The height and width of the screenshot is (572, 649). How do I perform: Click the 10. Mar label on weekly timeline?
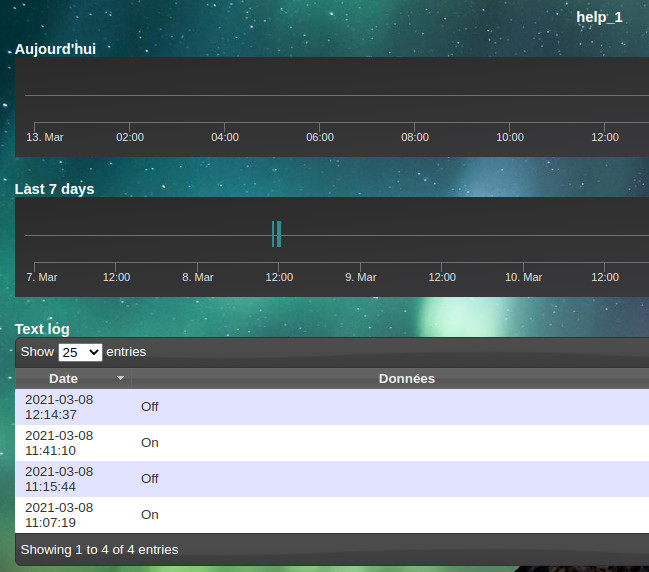coord(523,277)
